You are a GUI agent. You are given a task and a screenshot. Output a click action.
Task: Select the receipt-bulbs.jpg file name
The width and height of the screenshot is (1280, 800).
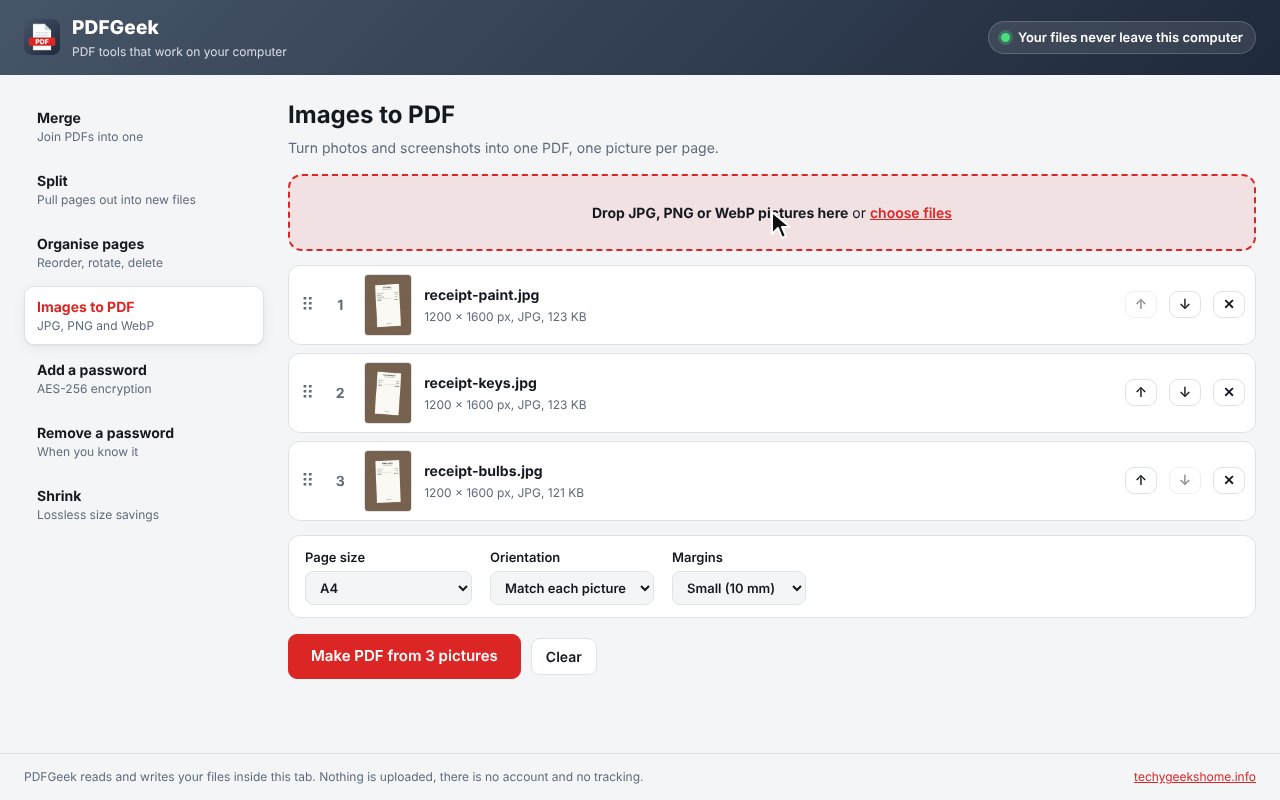483,471
